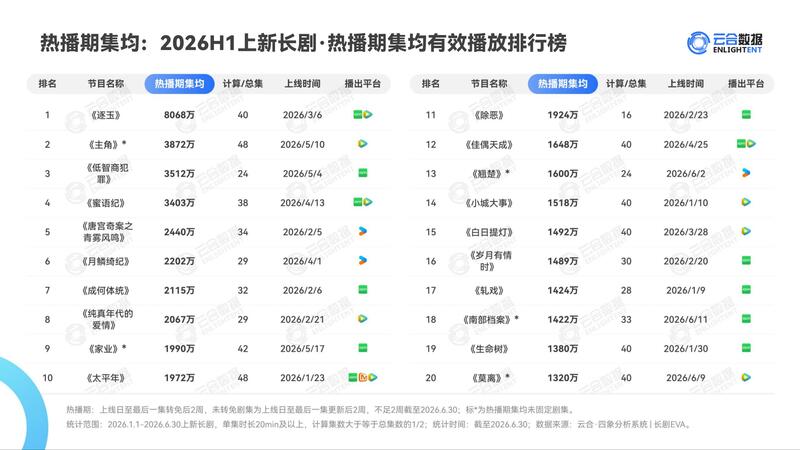Click the 《逐玉》 program title

point(106,115)
